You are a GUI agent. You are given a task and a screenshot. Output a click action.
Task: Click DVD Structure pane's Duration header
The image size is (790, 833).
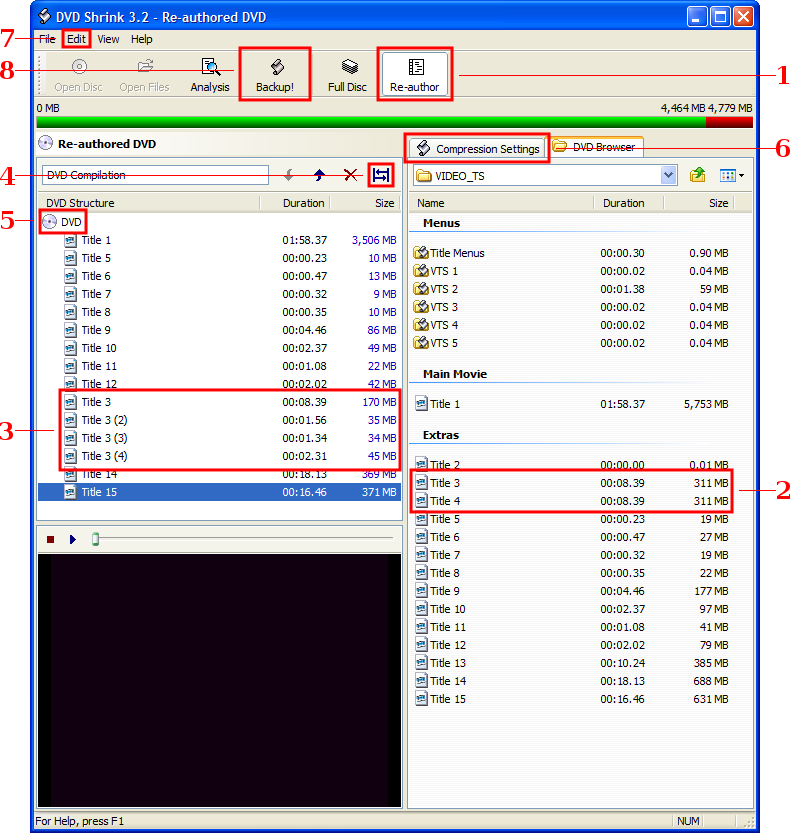tap(295, 203)
